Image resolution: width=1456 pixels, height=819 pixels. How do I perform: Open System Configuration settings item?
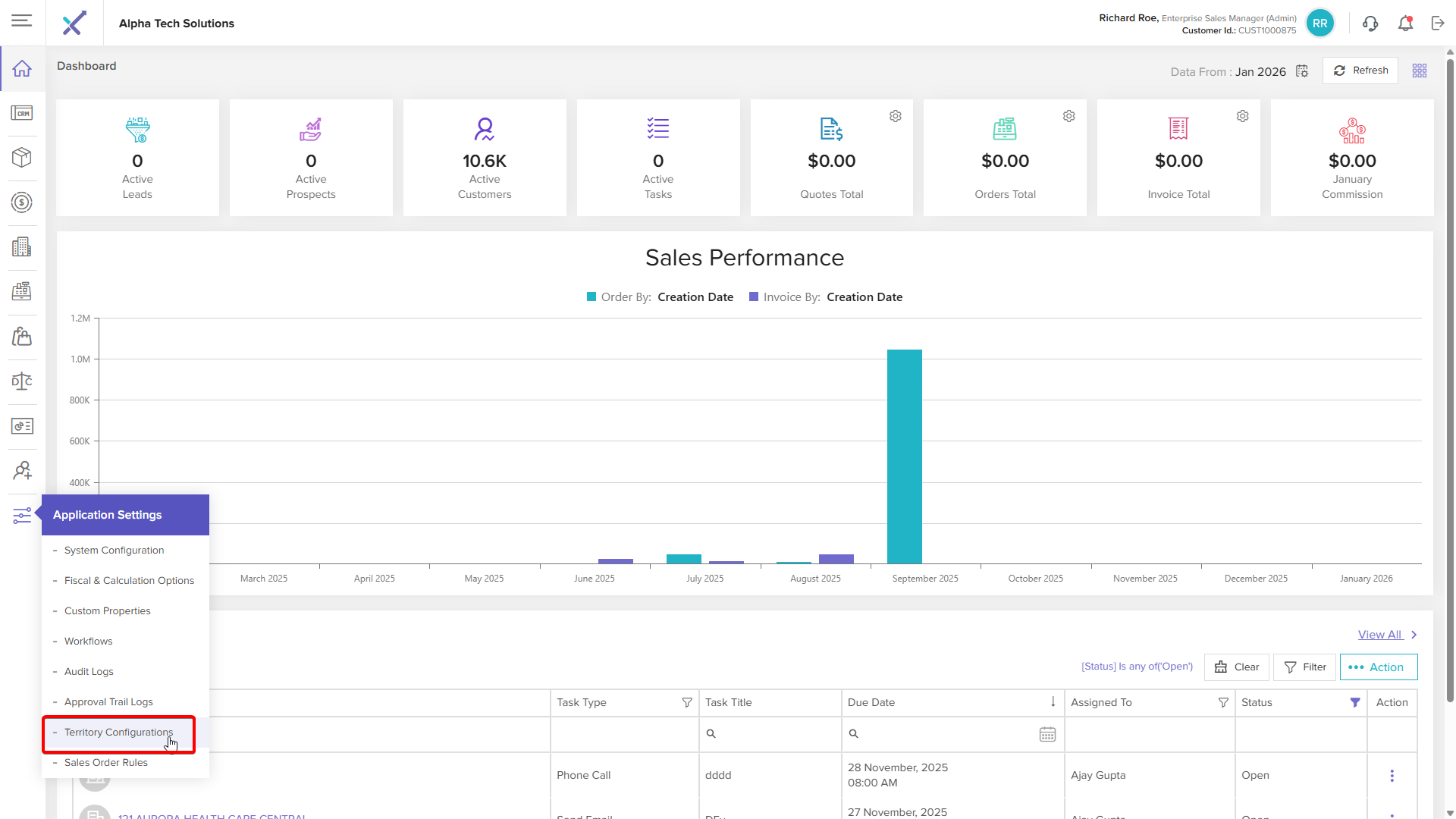[114, 551]
